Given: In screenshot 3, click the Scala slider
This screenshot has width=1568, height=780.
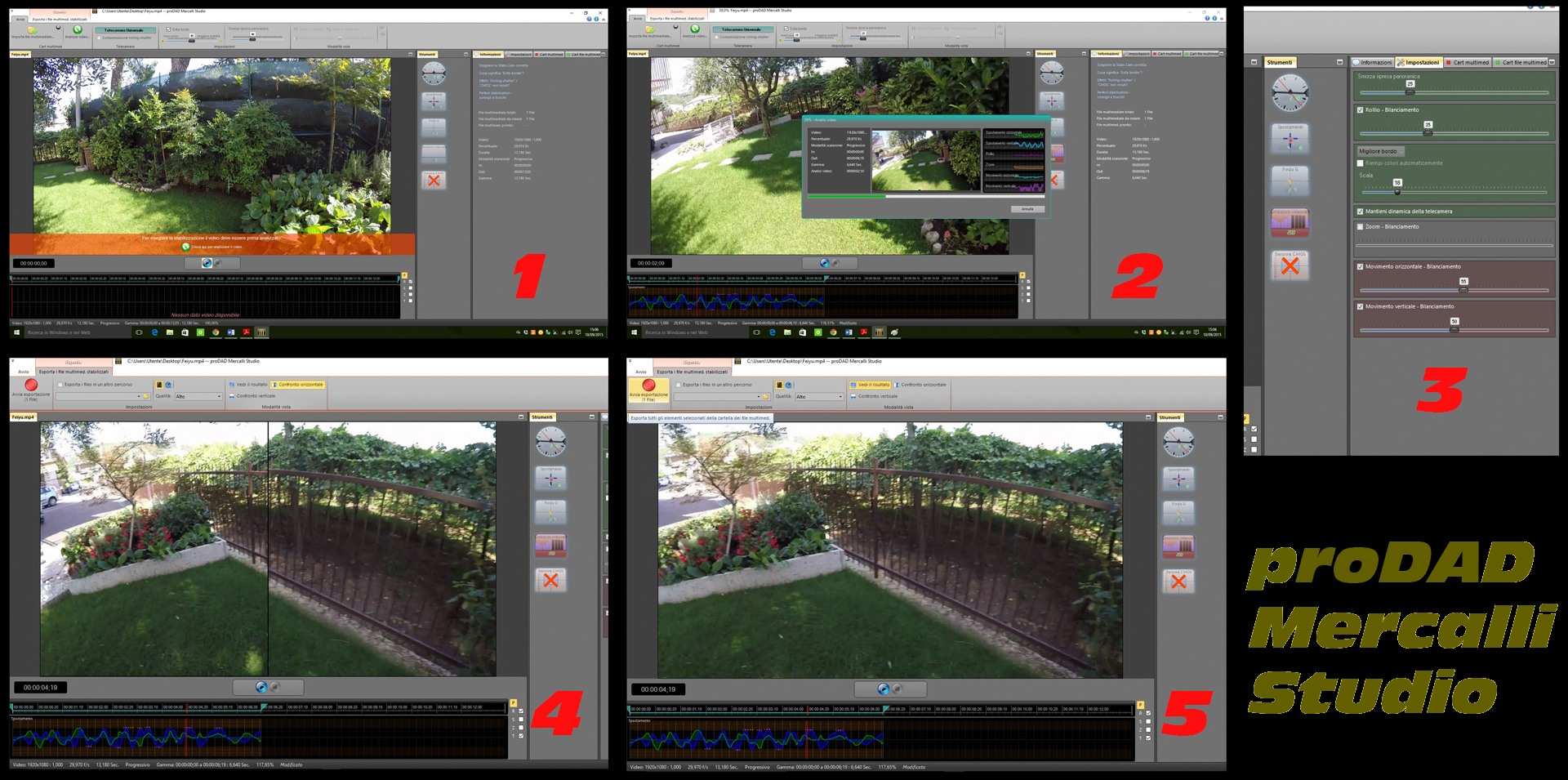Looking at the screenshot, I should (1453, 191).
